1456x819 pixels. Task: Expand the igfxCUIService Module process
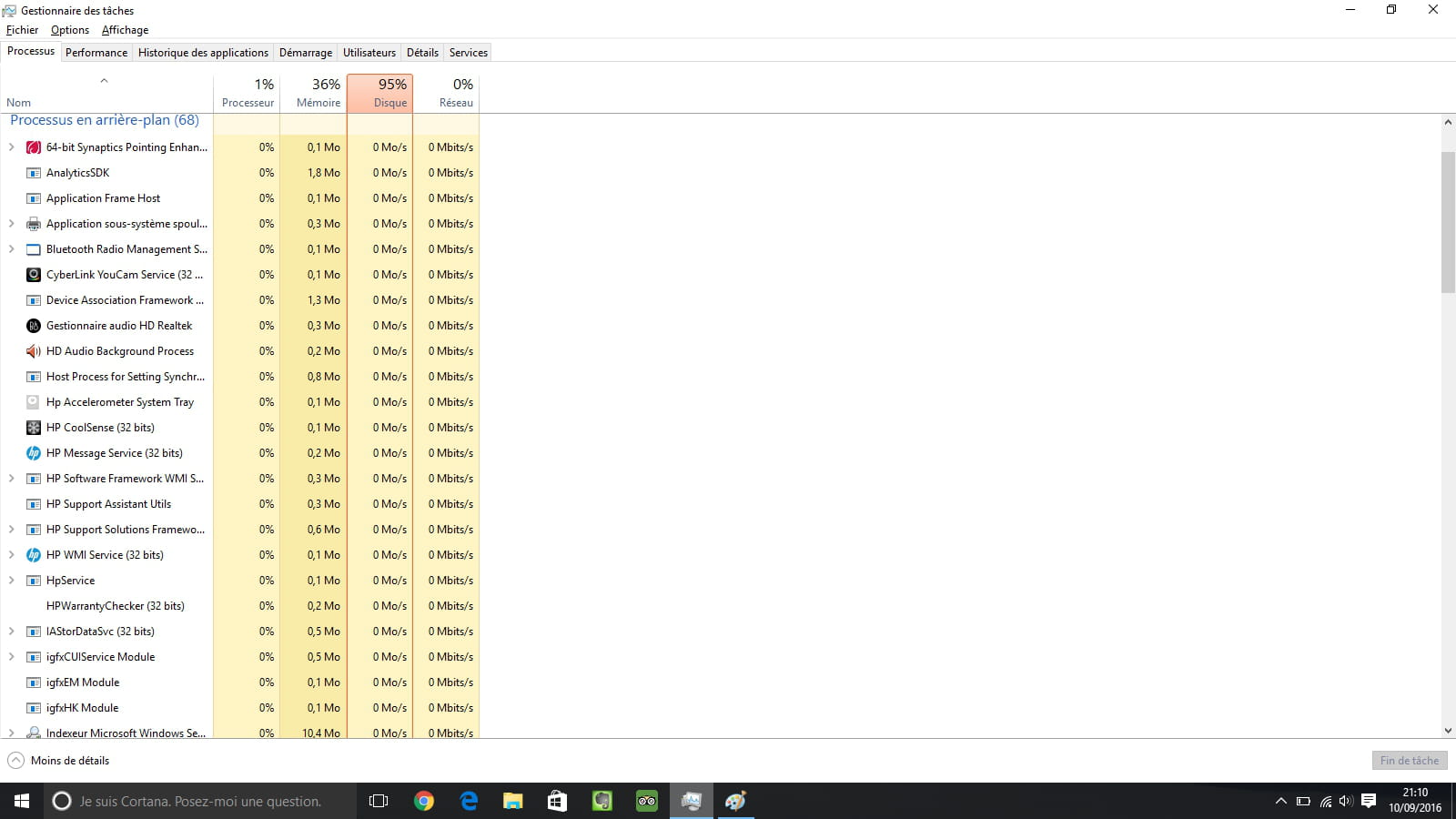pos(12,657)
